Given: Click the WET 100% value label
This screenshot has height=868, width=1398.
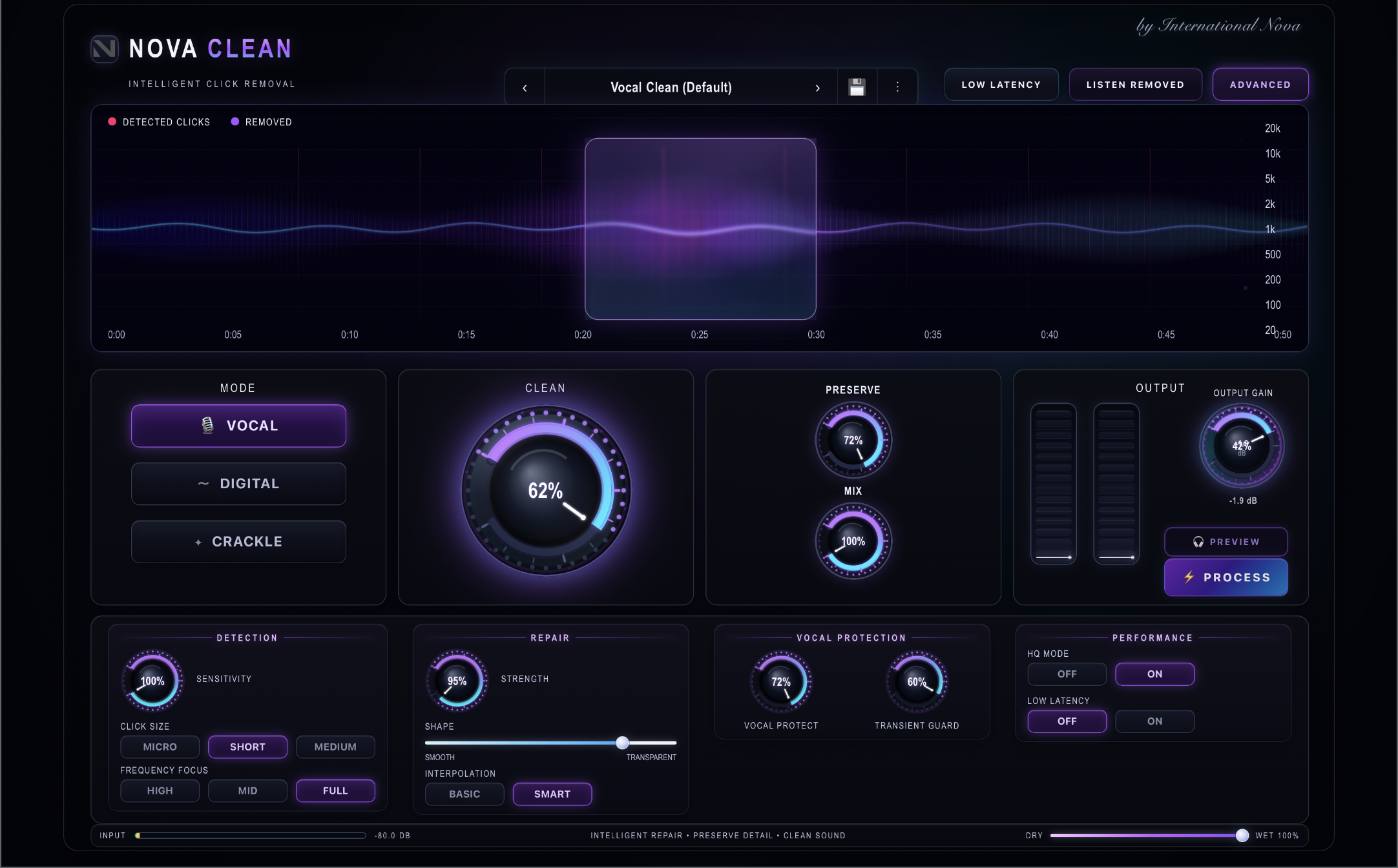Looking at the screenshot, I should pos(1277,836).
